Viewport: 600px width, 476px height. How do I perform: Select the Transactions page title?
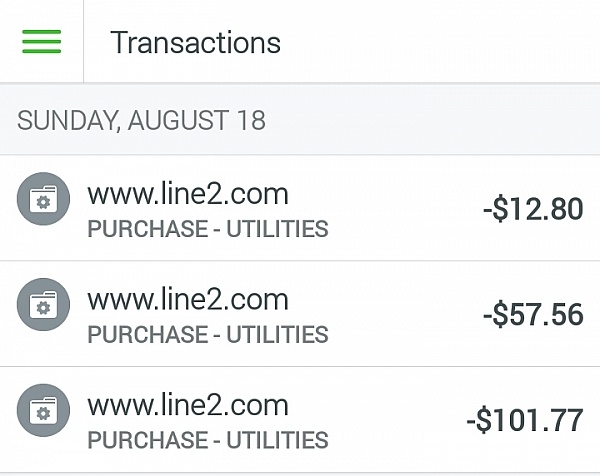(196, 42)
